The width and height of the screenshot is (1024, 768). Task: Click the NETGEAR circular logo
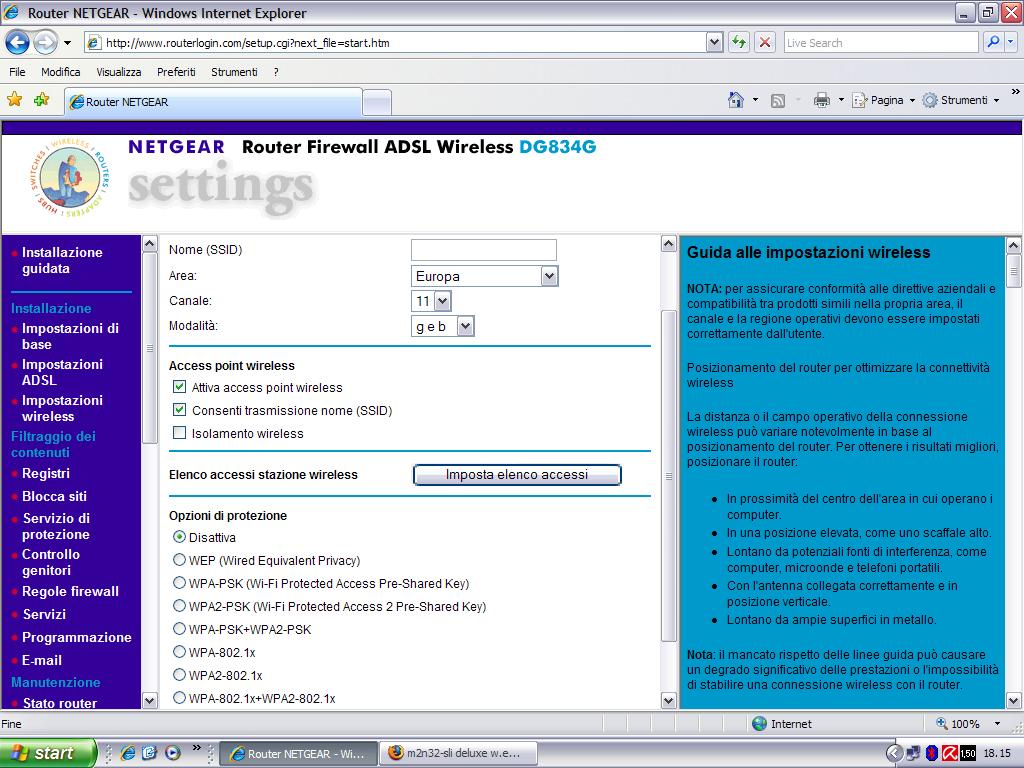click(x=70, y=178)
